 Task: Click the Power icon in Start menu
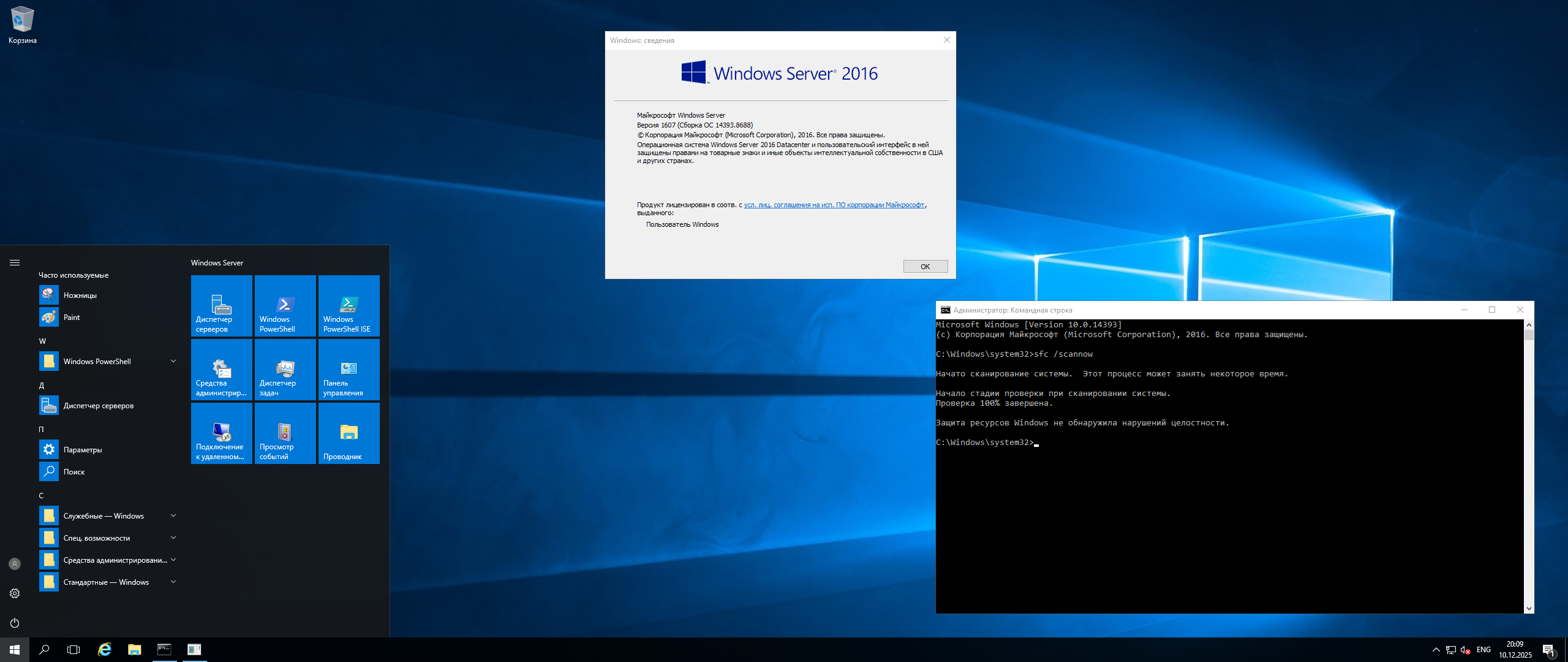(x=15, y=623)
